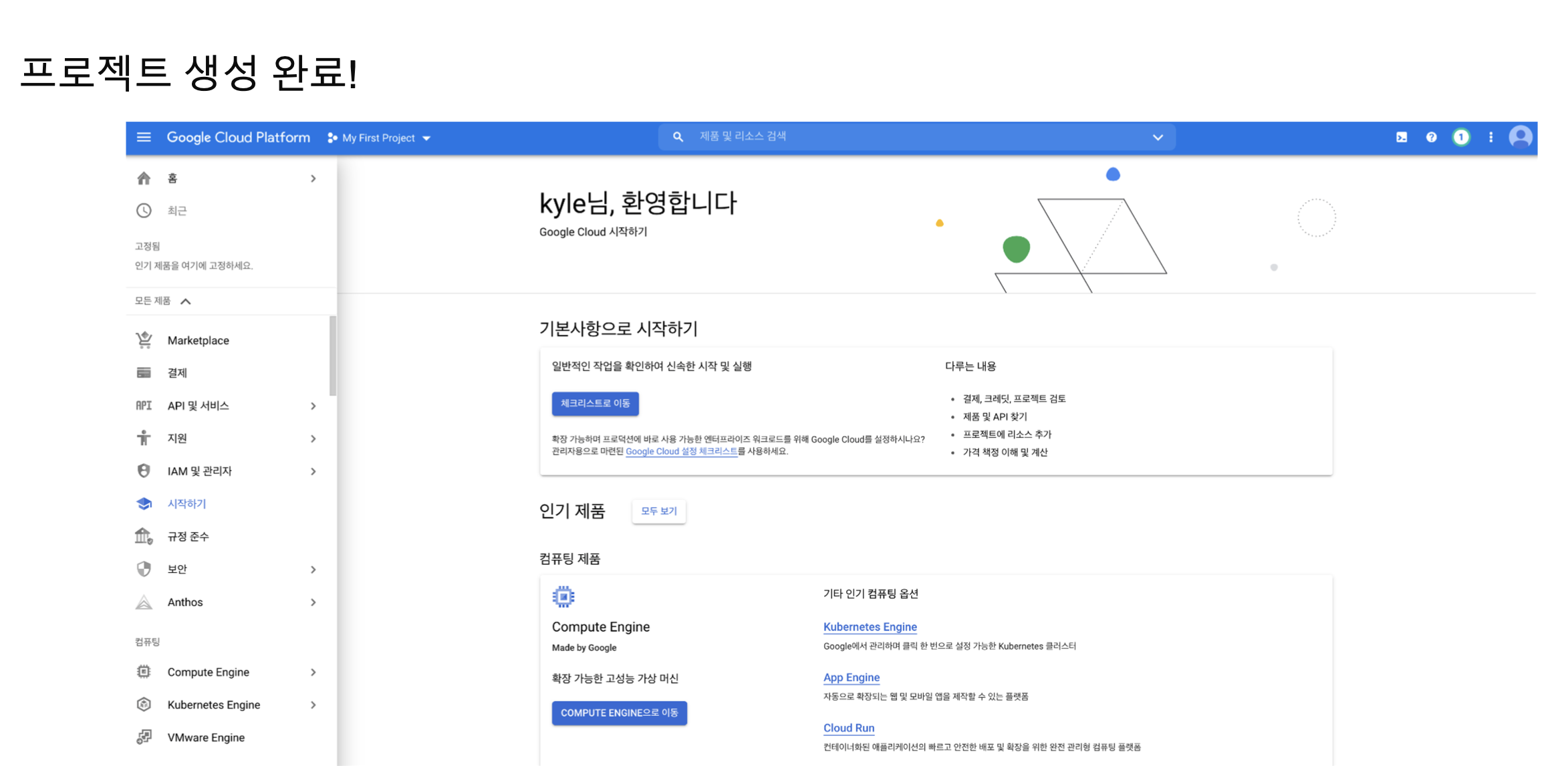Click the 체크리스트로 이동 button
1568x766 pixels.
[x=595, y=403]
